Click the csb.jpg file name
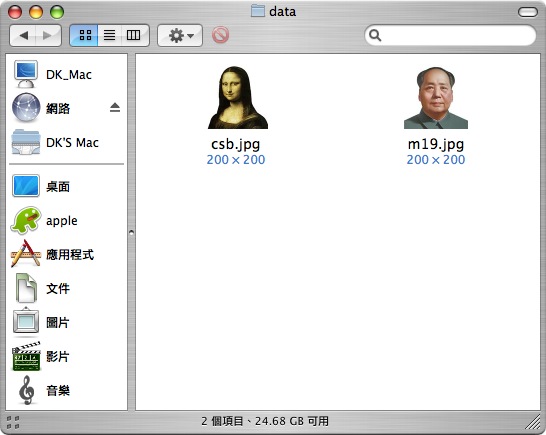 click(x=236, y=144)
